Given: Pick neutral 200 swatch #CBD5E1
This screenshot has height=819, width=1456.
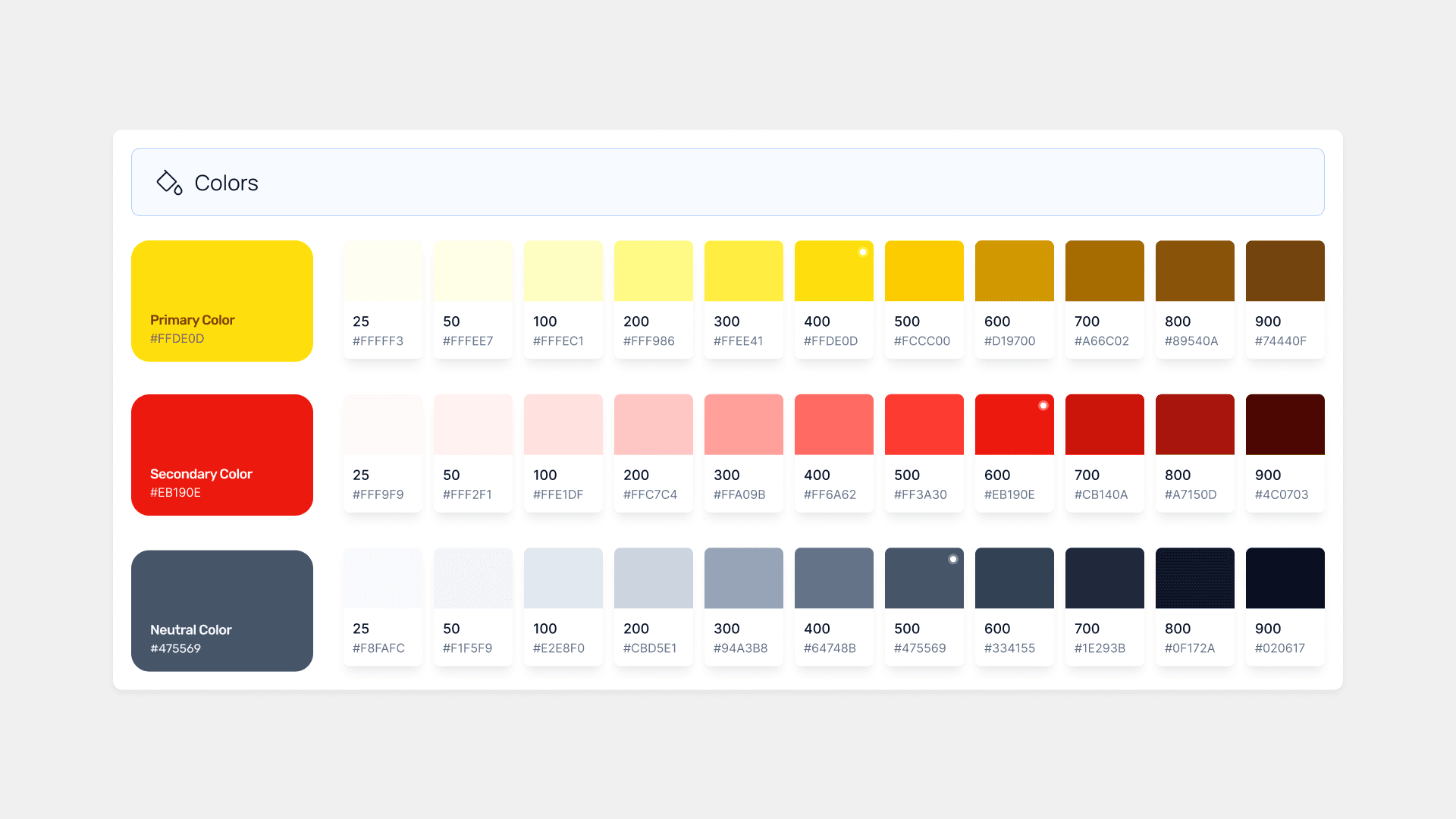Looking at the screenshot, I should tap(653, 579).
